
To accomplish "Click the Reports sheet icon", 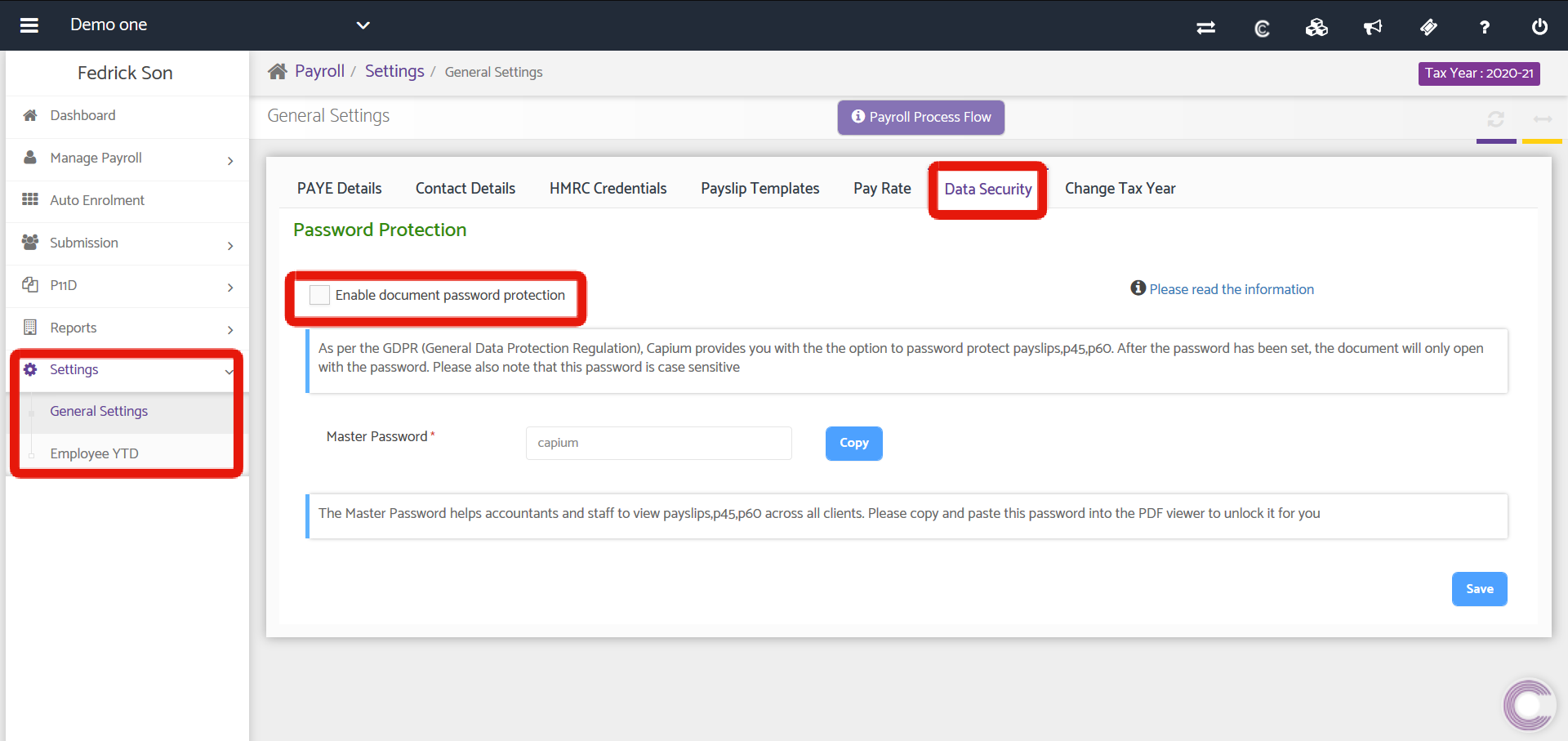I will [x=30, y=327].
